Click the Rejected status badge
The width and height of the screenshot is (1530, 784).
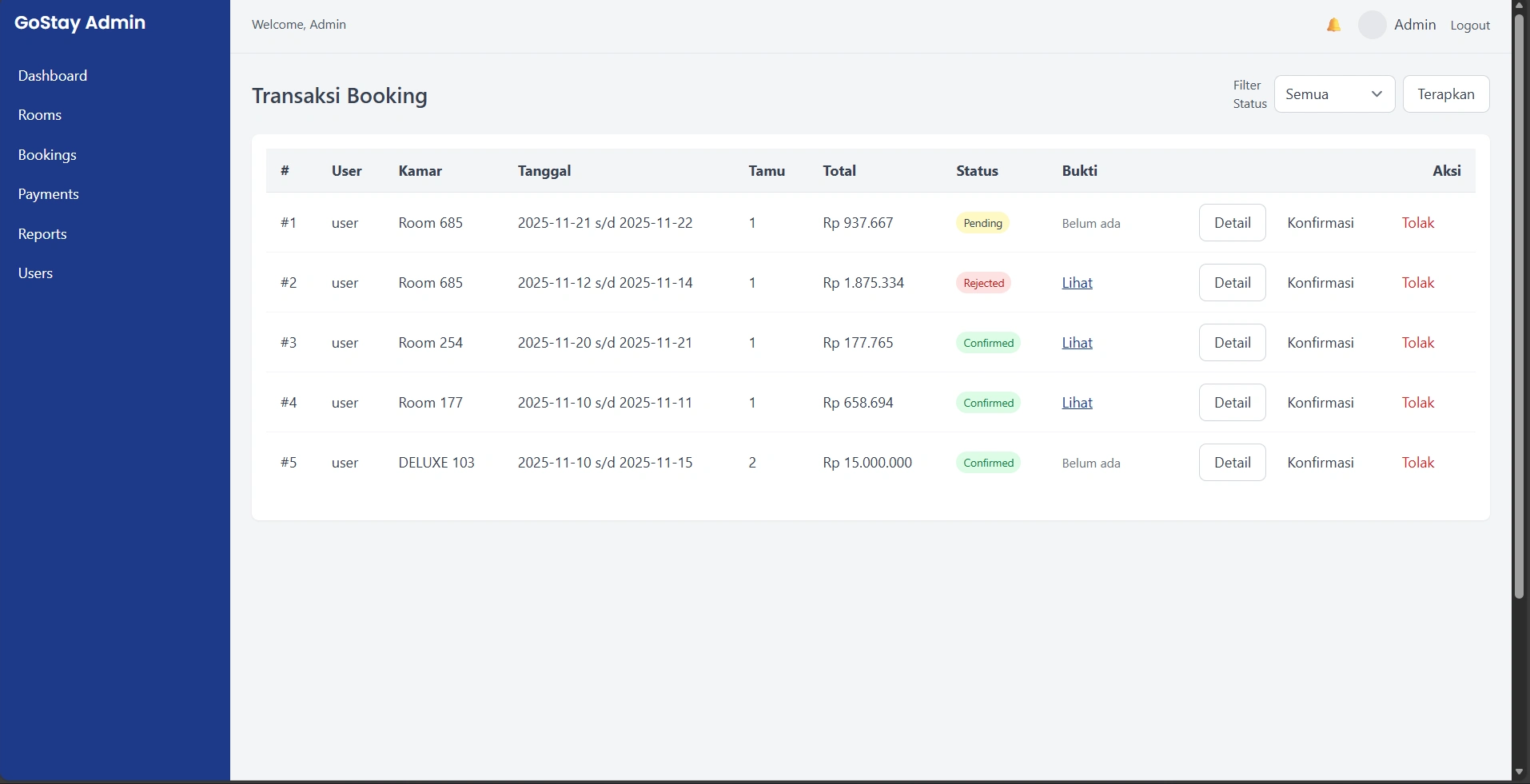click(x=983, y=283)
